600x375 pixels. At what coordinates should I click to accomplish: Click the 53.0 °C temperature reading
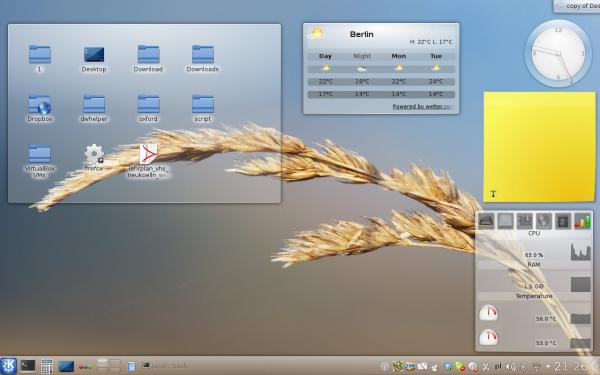tap(546, 343)
